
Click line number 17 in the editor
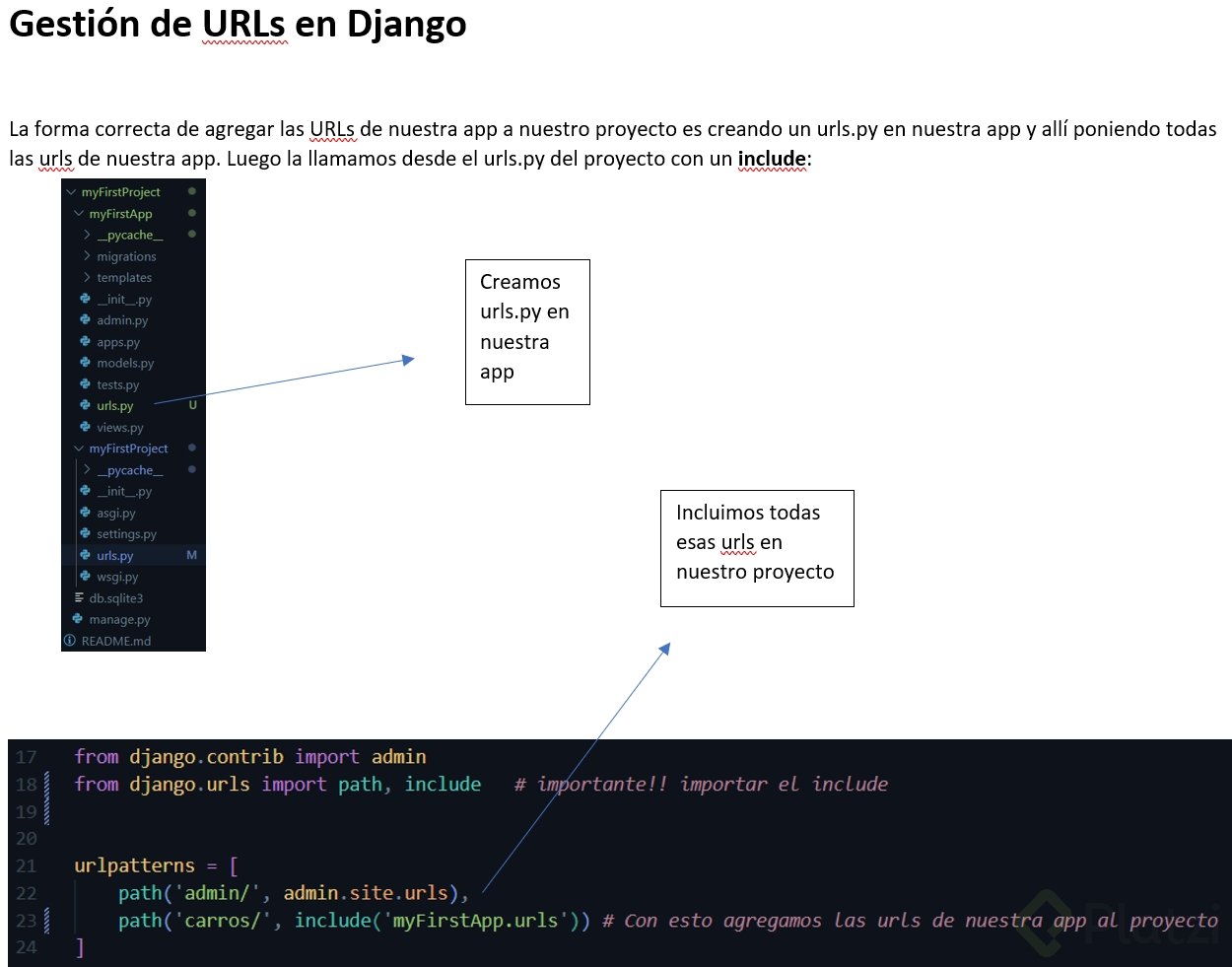coord(27,757)
